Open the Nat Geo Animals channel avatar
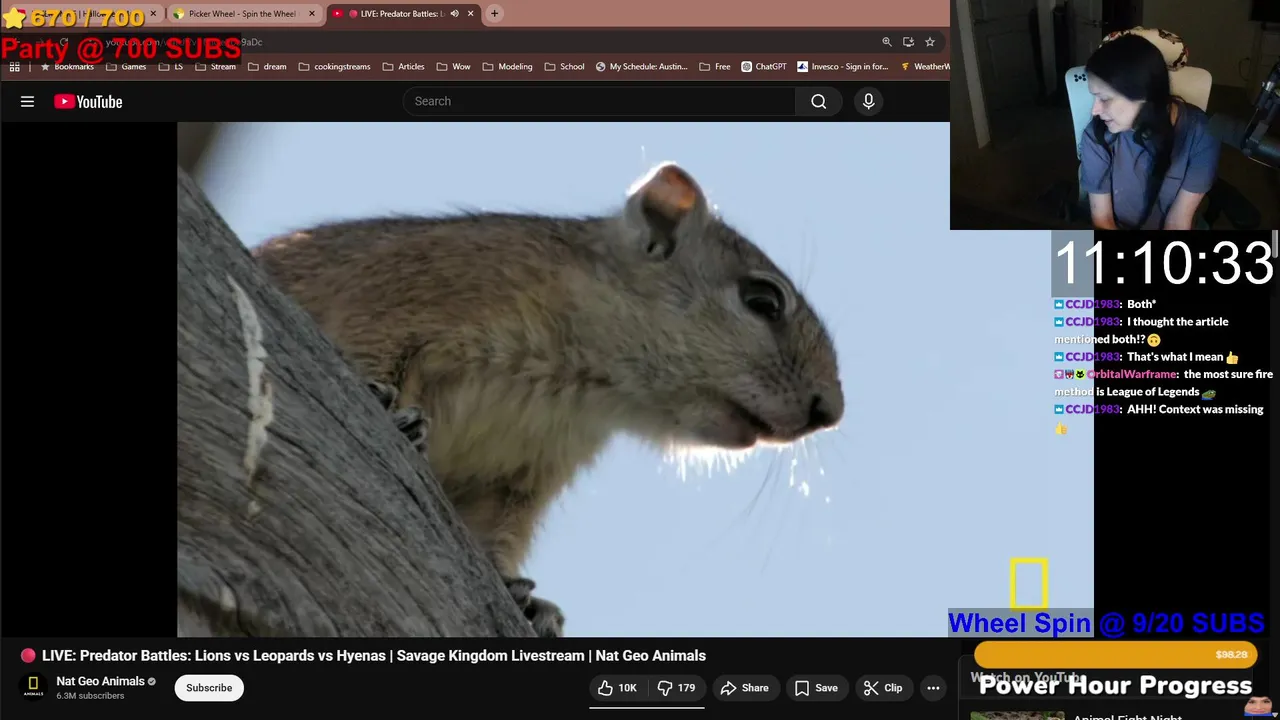The image size is (1280, 720). point(33,687)
